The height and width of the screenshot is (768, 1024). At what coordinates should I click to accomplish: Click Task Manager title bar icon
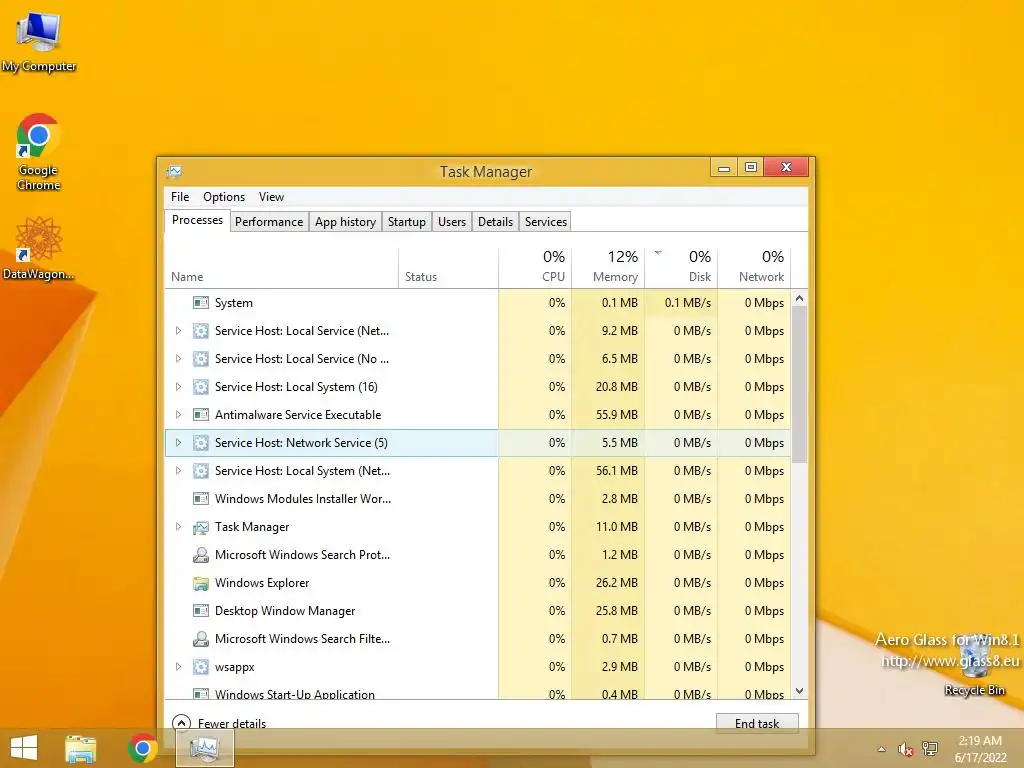[174, 172]
